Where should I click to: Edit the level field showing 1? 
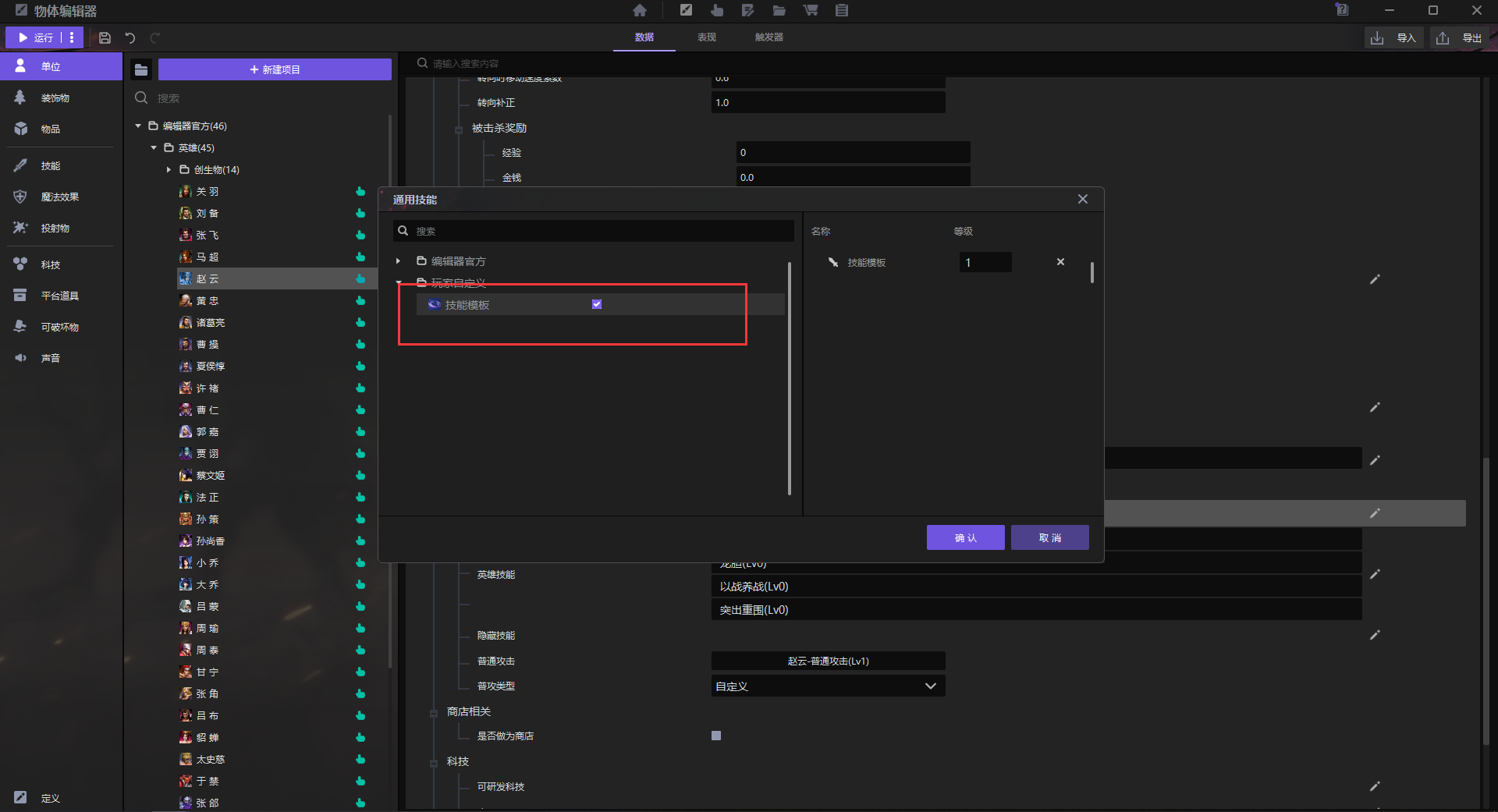tap(985, 262)
